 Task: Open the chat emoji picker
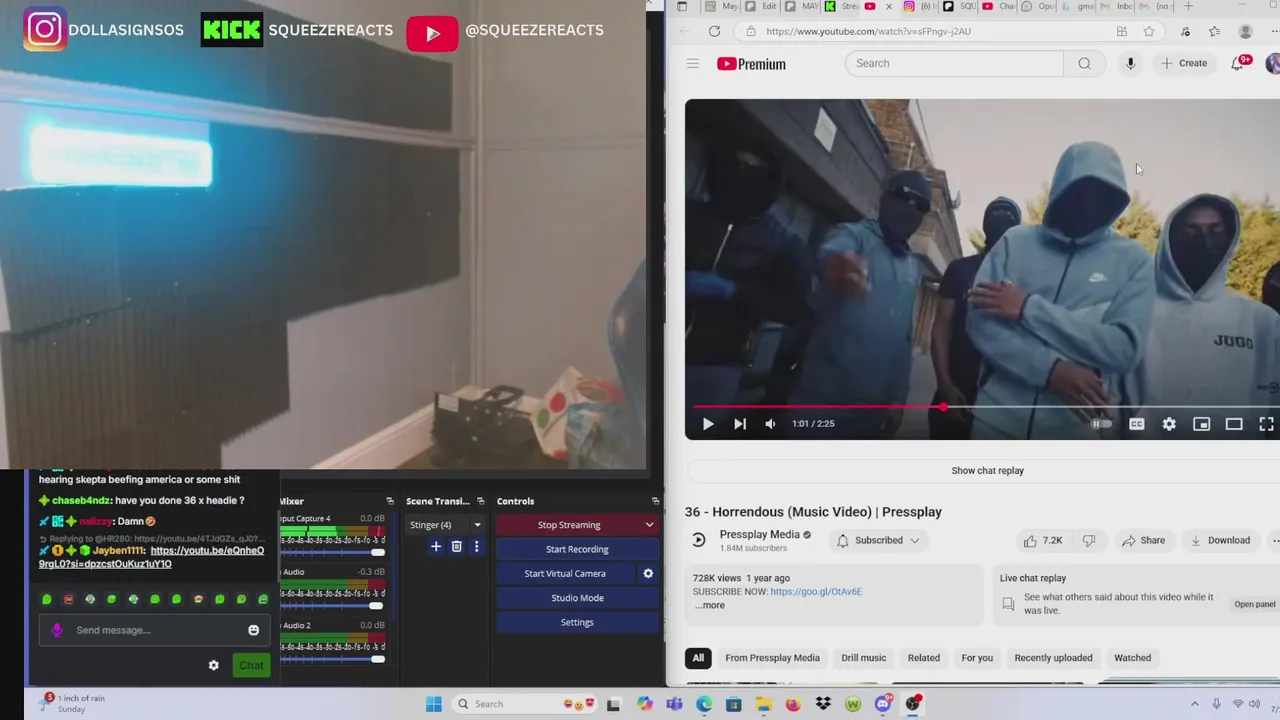click(x=253, y=630)
